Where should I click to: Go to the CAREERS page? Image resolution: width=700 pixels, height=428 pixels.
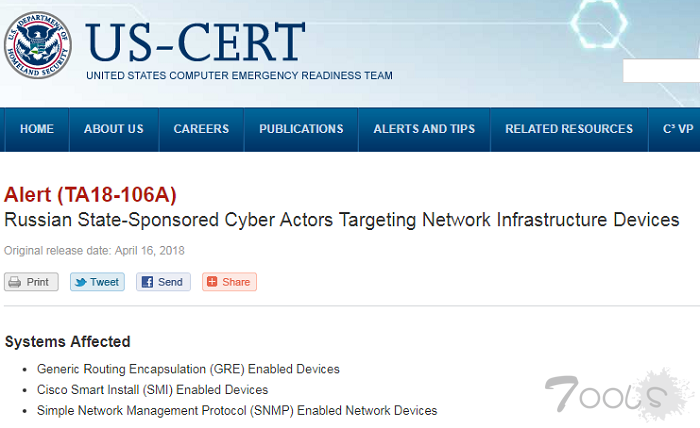[x=201, y=129]
